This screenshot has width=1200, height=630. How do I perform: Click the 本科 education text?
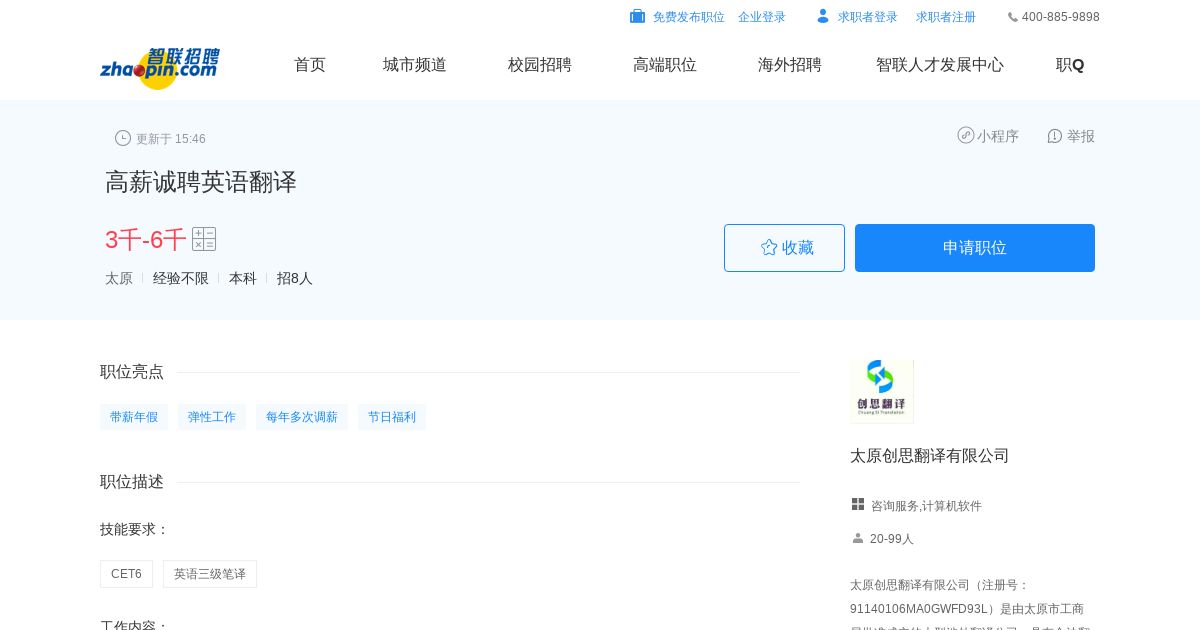point(243,279)
